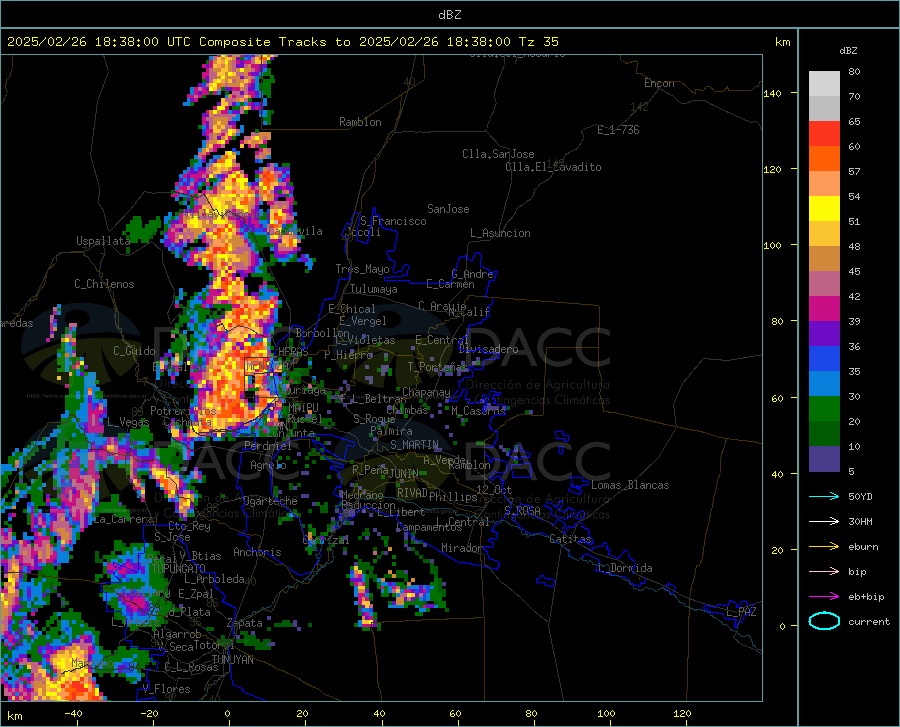Select the magenta 42-39 dBZ swatch

point(824,309)
